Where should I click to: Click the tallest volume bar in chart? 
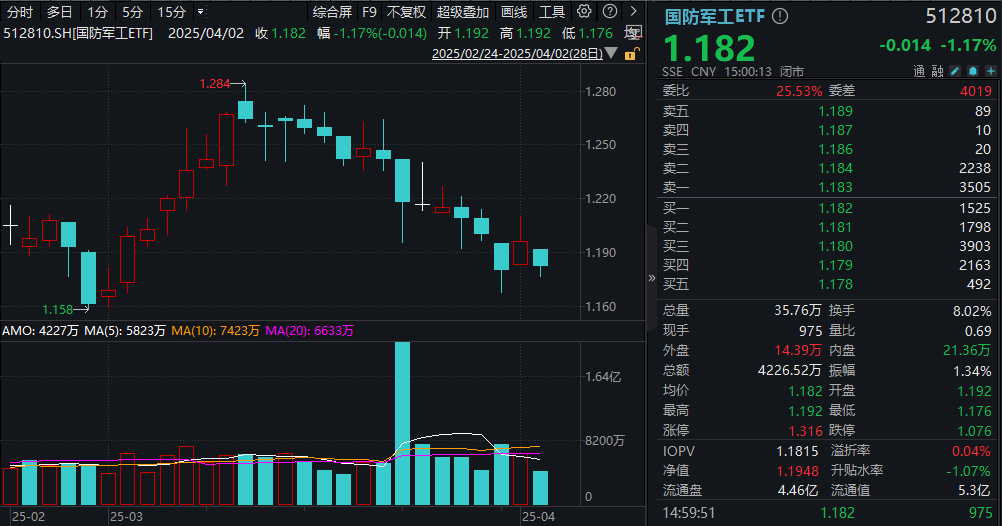[403, 422]
